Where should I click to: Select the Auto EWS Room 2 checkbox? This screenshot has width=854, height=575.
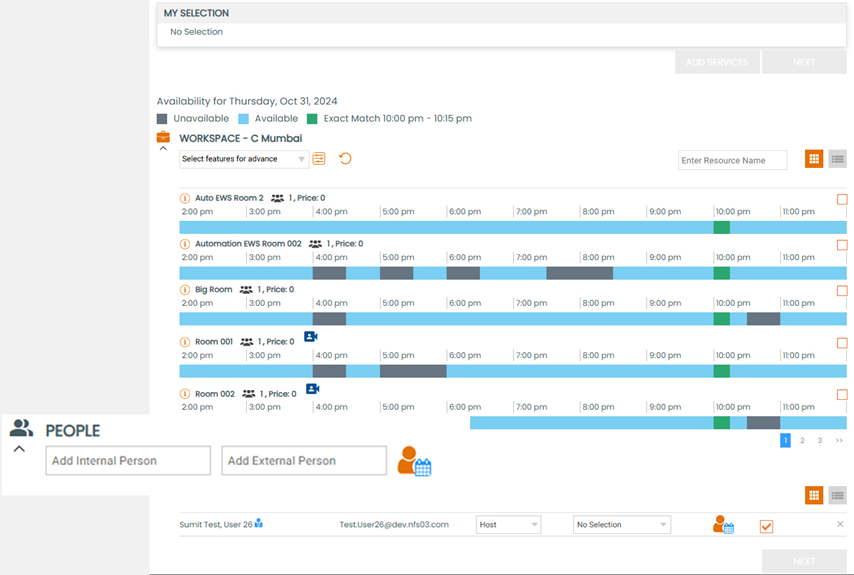click(842, 199)
